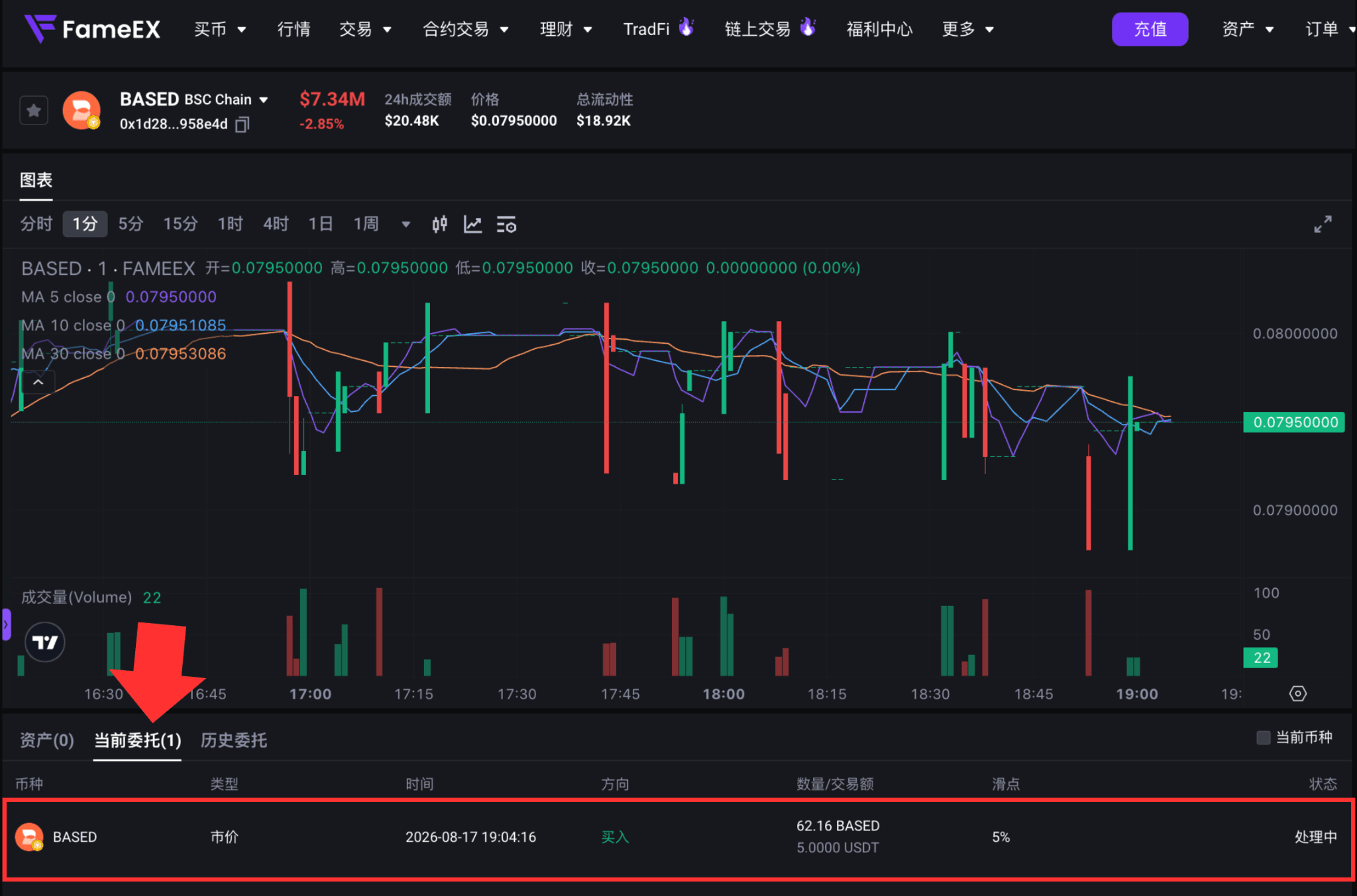
Task: Click the $20.48K 24h volume value
Action: tap(411, 121)
